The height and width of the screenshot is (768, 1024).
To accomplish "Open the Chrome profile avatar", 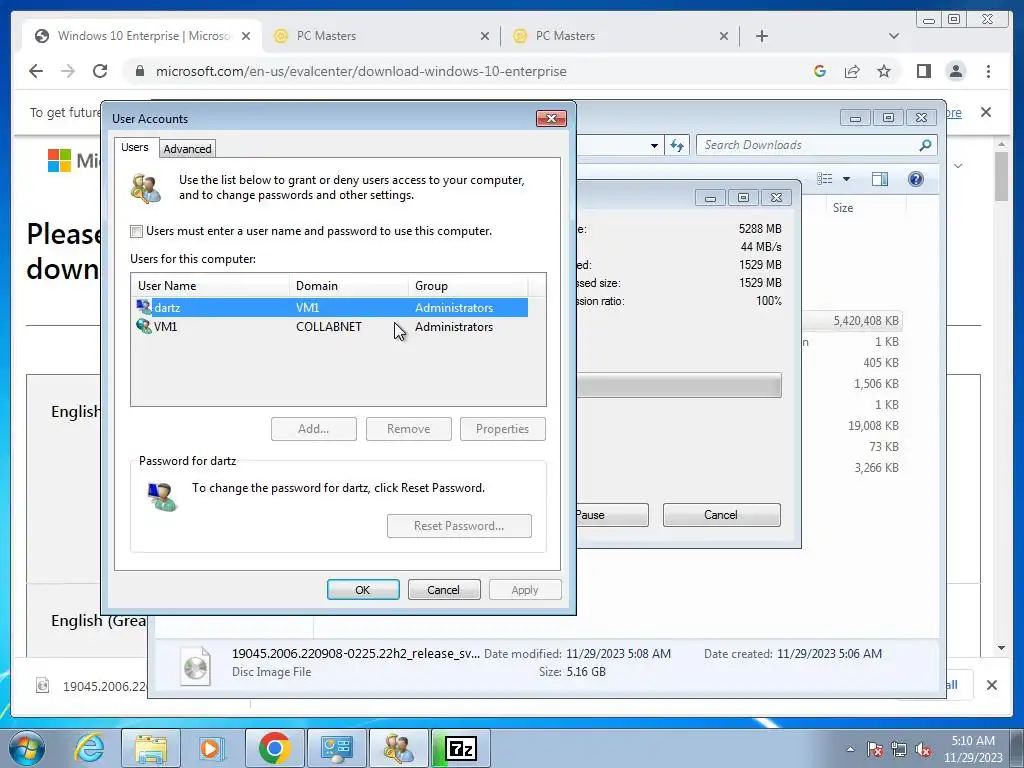I will pyautogui.click(x=955, y=71).
